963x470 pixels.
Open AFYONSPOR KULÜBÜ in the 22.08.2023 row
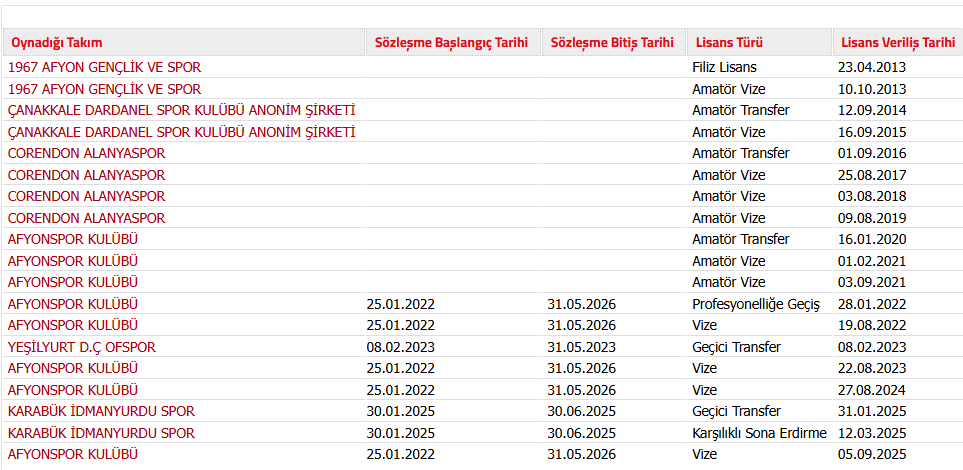(x=73, y=368)
